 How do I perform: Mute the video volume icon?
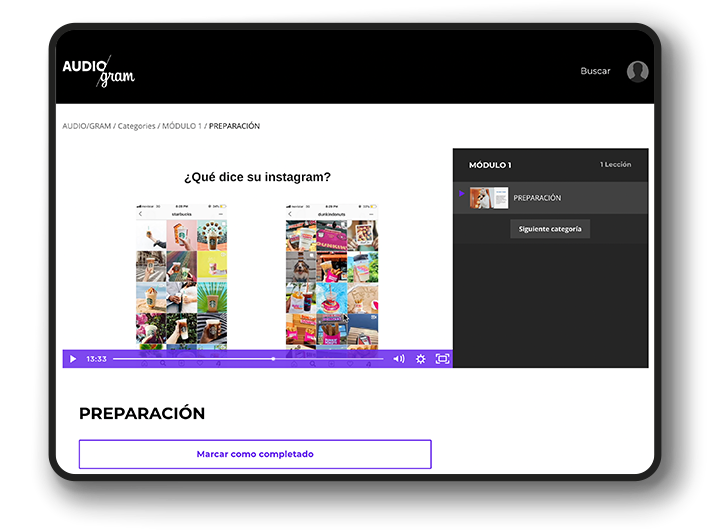point(399,359)
